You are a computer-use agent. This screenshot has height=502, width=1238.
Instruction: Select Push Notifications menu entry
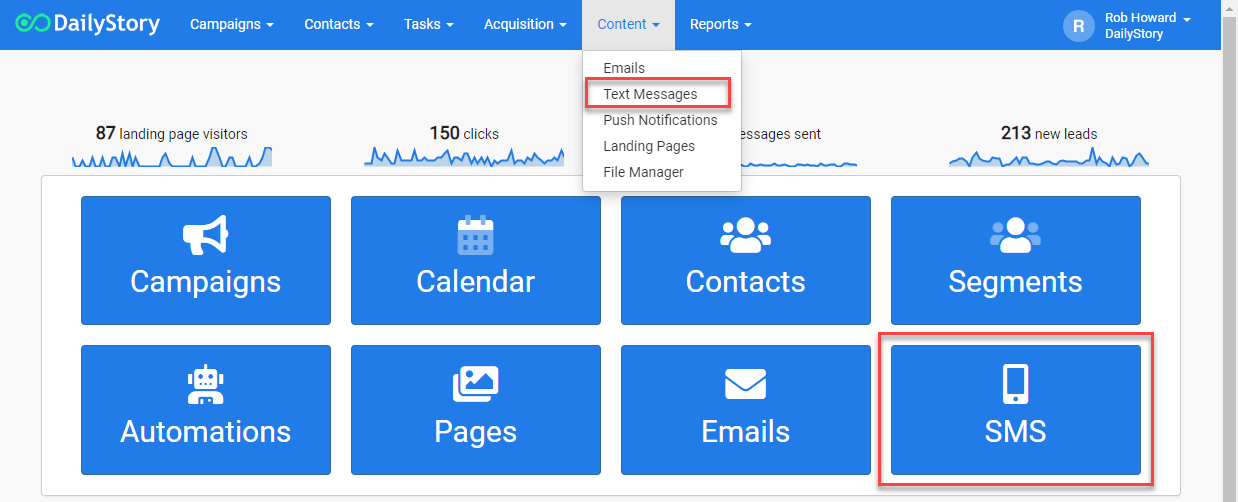662,120
